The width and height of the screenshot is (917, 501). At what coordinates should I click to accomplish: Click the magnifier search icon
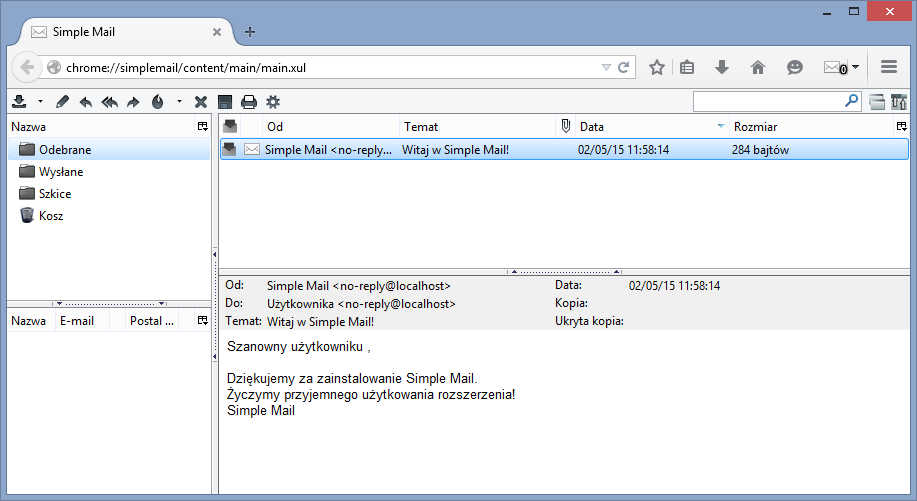852,101
